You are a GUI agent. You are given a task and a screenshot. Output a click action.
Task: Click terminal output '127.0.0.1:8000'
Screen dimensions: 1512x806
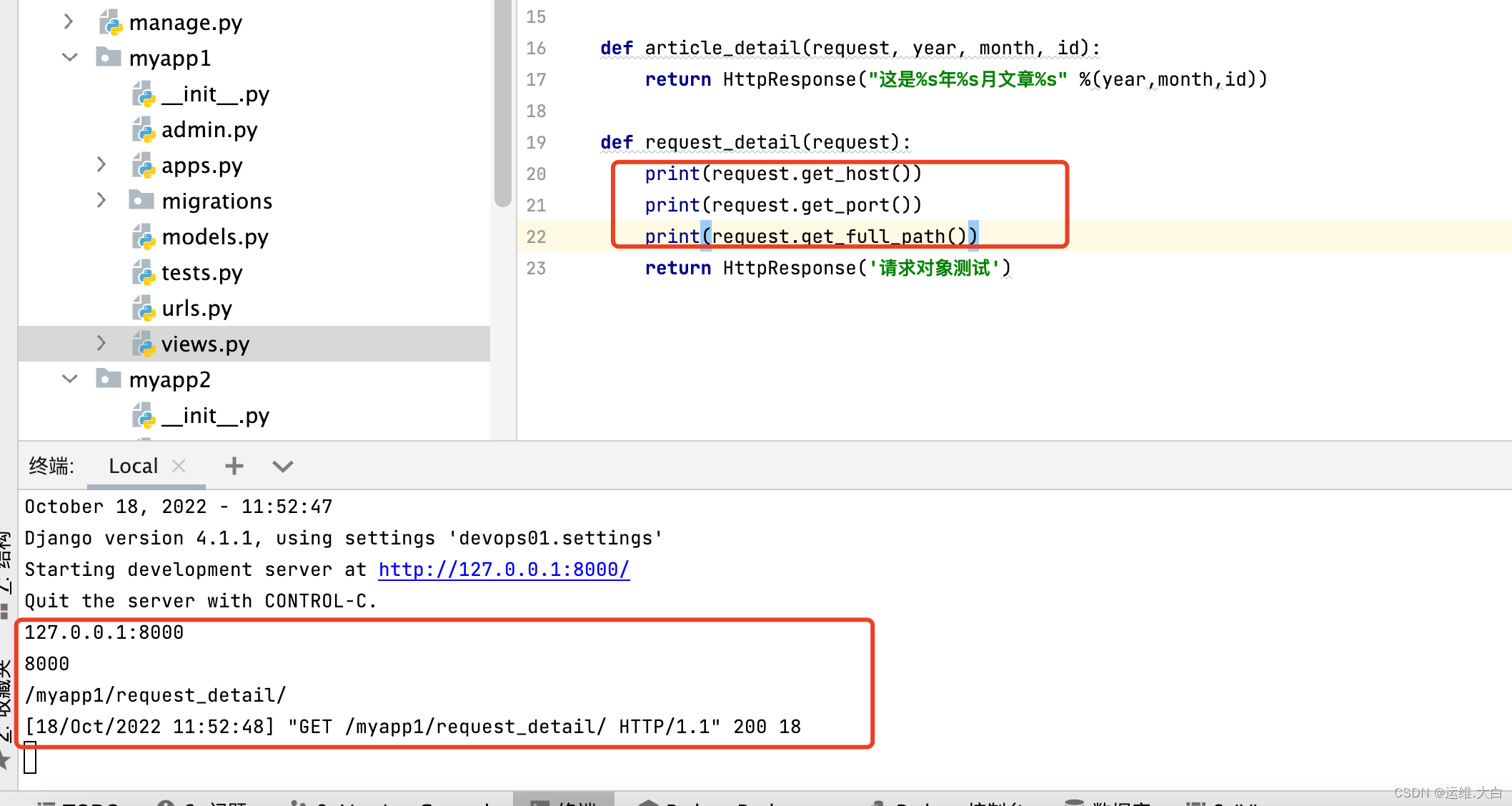(x=104, y=632)
